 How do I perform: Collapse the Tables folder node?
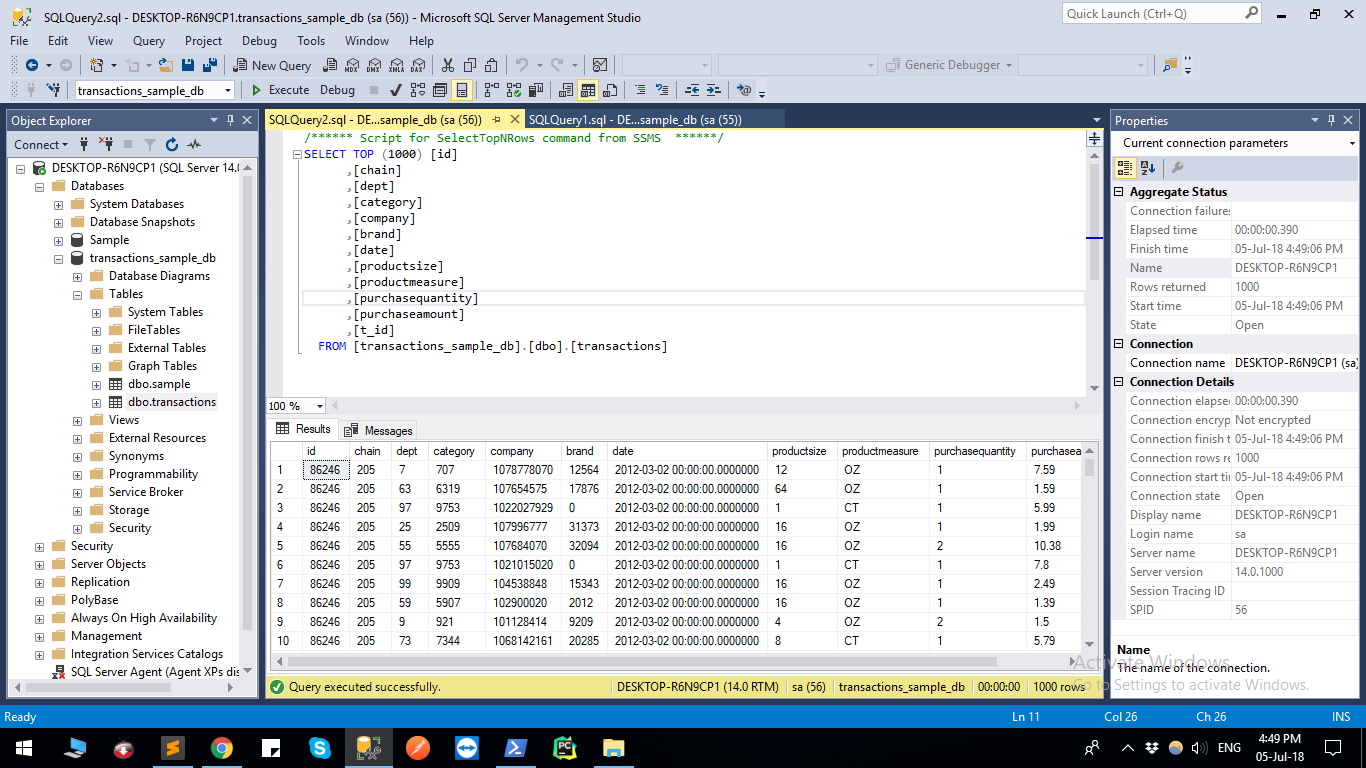pos(78,294)
